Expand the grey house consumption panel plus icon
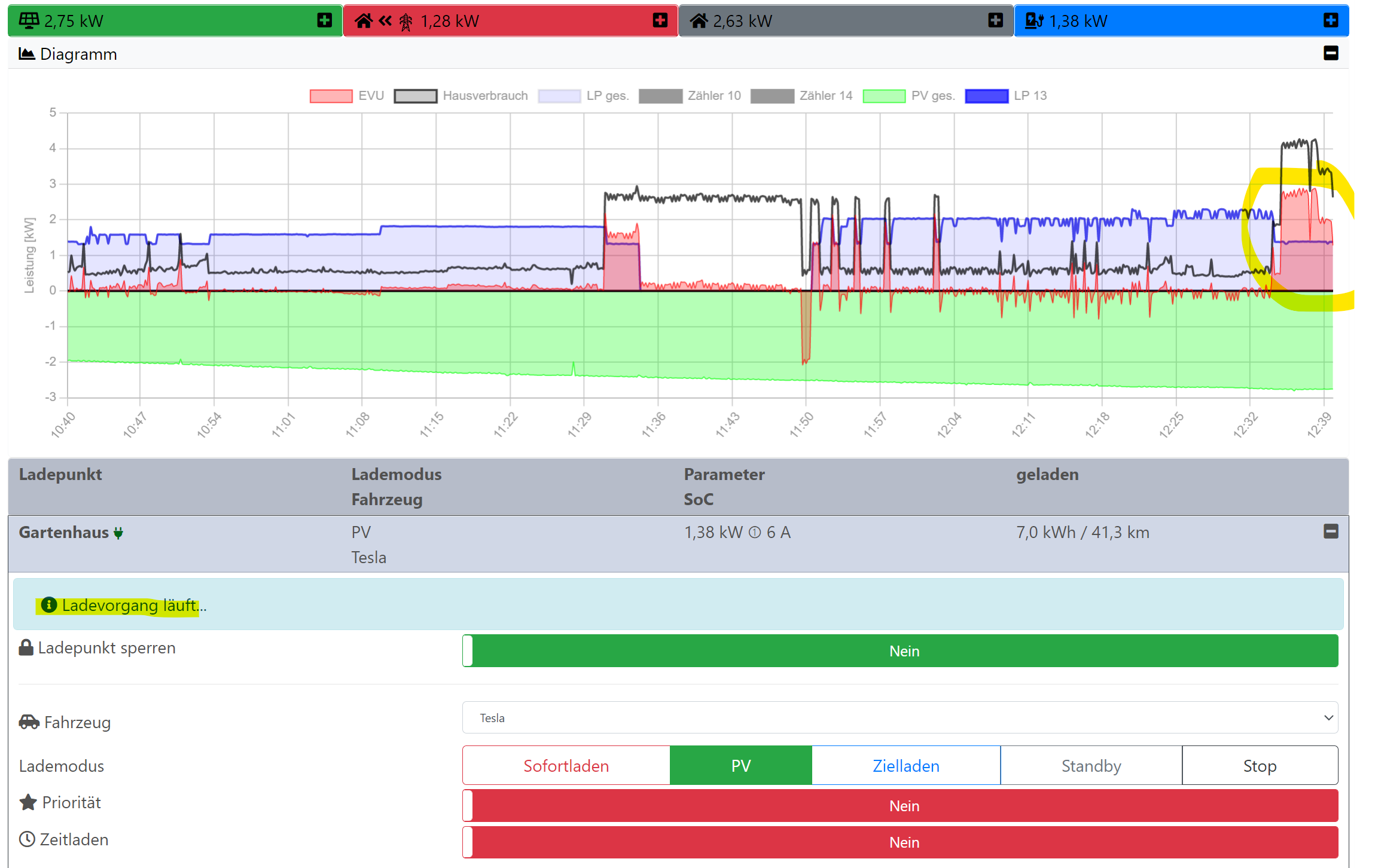 point(995,20)
